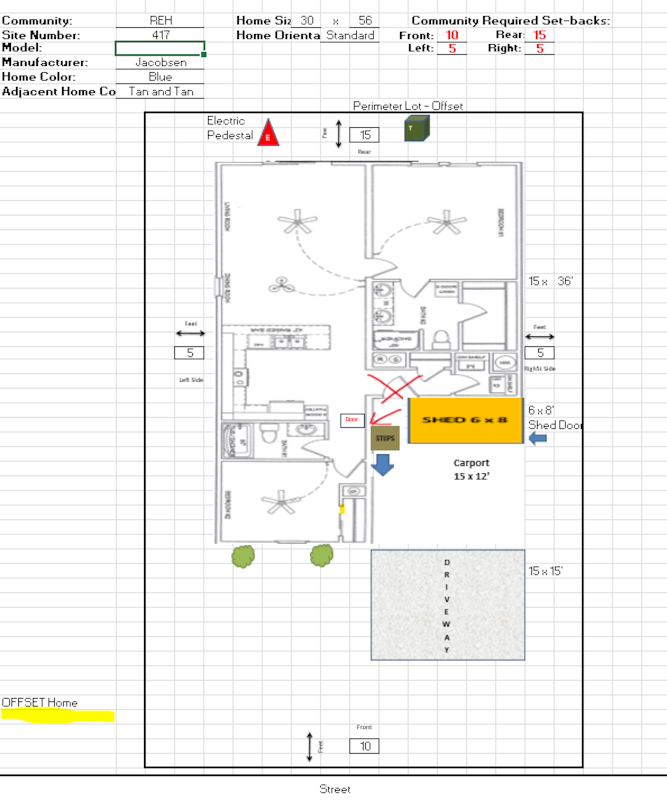The image size is (667, 800).
Task: Select the yellow highlighted cell under OFFSET Home
Action: click(x=58, y=716)
